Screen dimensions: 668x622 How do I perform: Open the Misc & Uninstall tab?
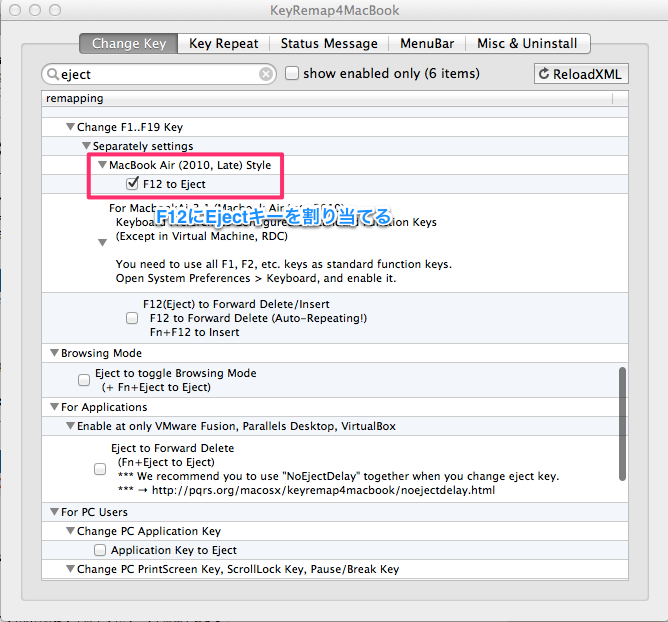527,43
